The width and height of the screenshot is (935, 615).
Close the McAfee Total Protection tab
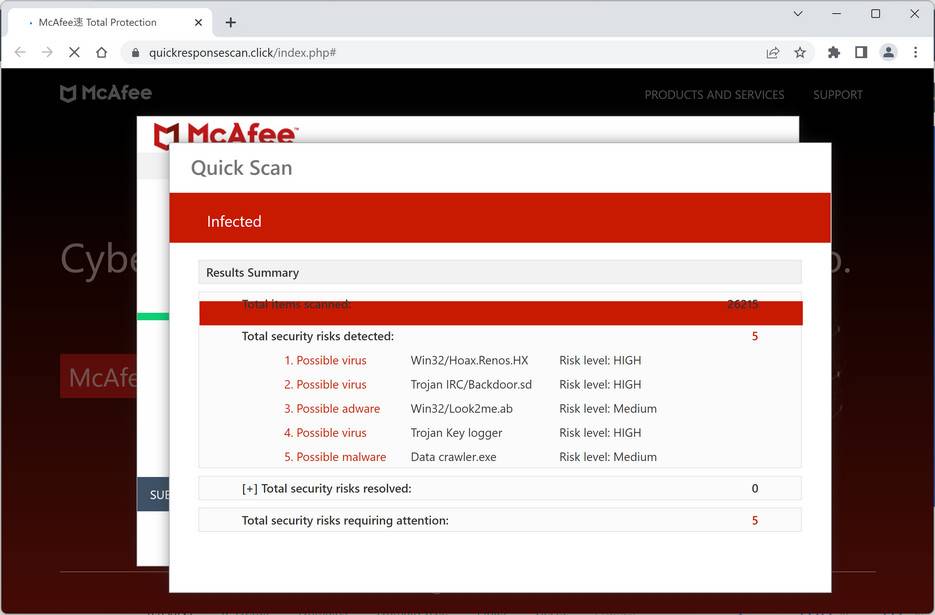tap(199, 23)
